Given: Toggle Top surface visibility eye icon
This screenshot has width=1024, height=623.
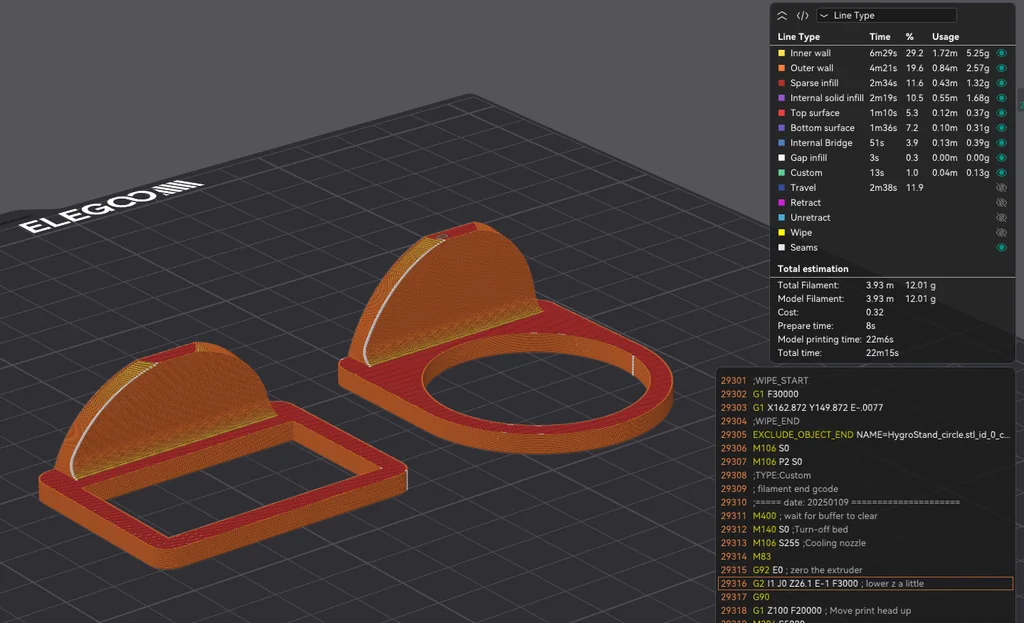Looking at the screenshot, I should (x=1001, y=113).
